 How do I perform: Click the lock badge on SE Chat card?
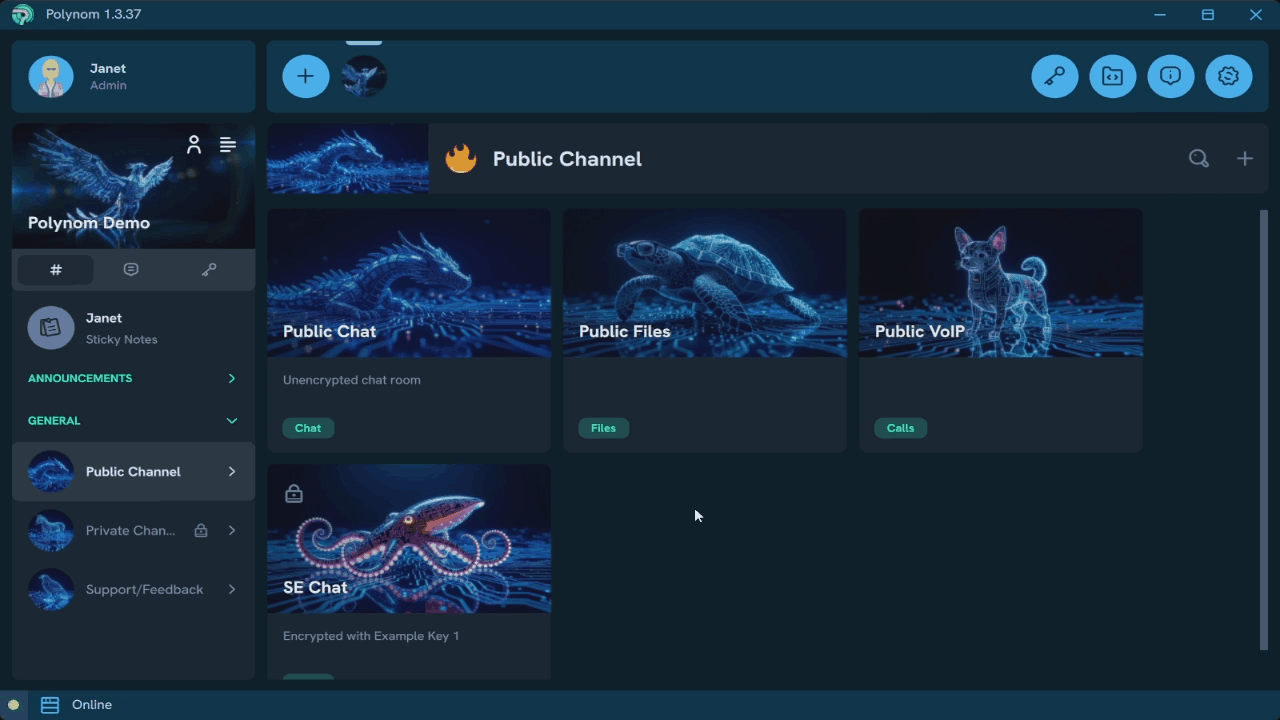coord(294,493)
